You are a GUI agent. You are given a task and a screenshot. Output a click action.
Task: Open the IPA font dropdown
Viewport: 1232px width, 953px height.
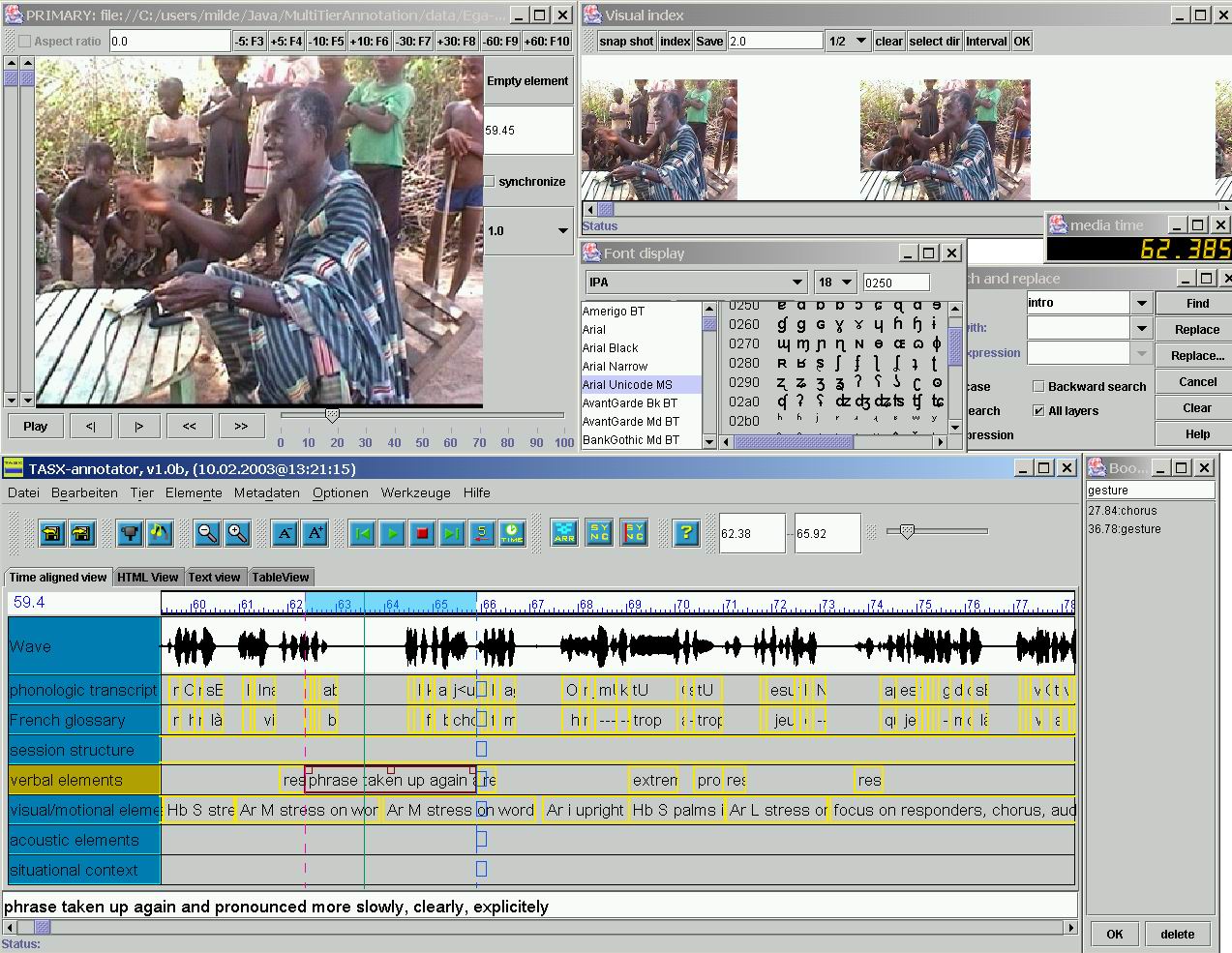(797, 283)
